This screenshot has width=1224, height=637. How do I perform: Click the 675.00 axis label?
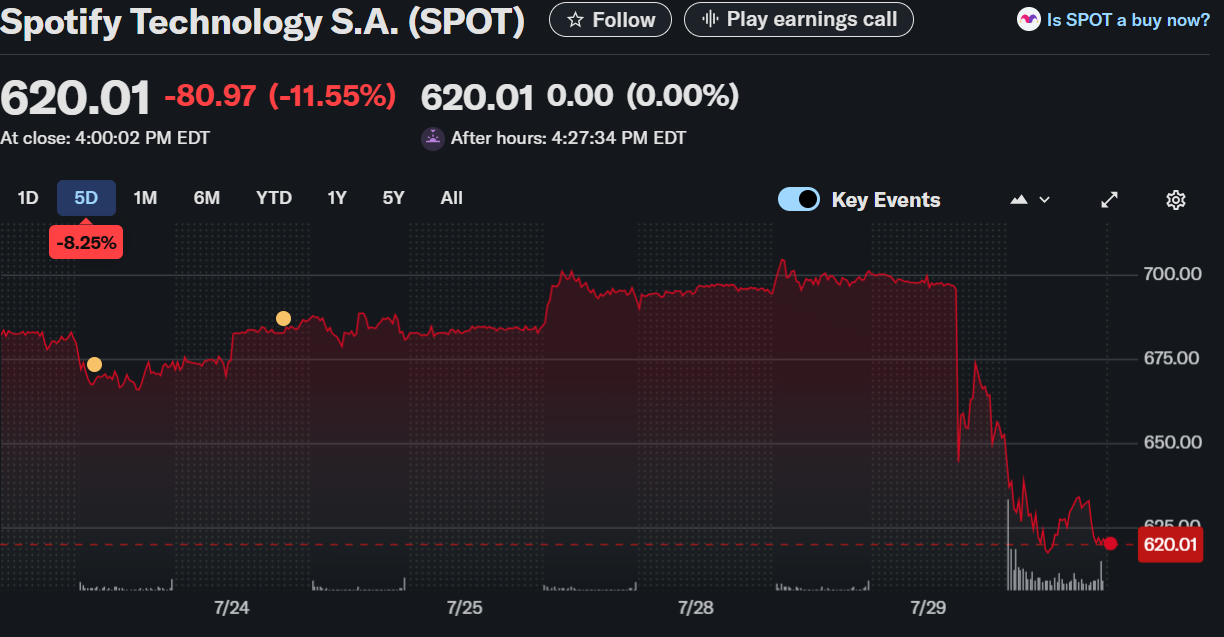pyautogui.click(x=1172, y=358)
